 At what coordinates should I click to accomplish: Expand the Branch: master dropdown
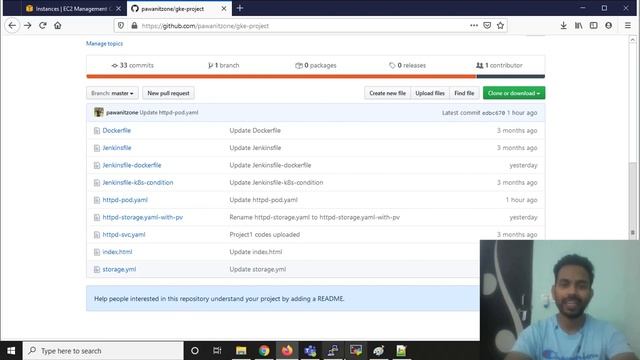[x=112, y=93]
